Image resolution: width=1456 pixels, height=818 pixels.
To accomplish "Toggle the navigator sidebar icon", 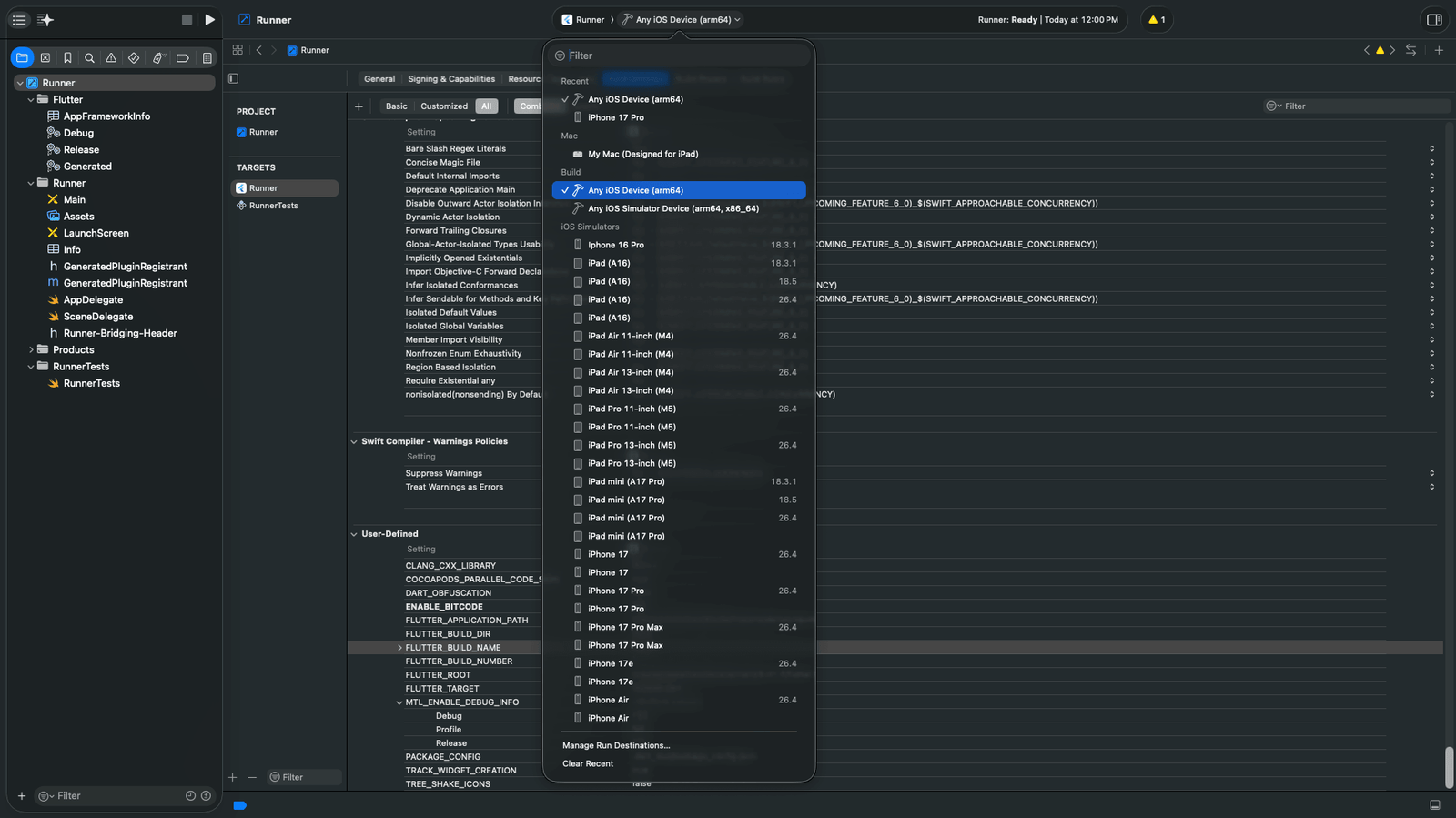I will click(x=19, y=19).
